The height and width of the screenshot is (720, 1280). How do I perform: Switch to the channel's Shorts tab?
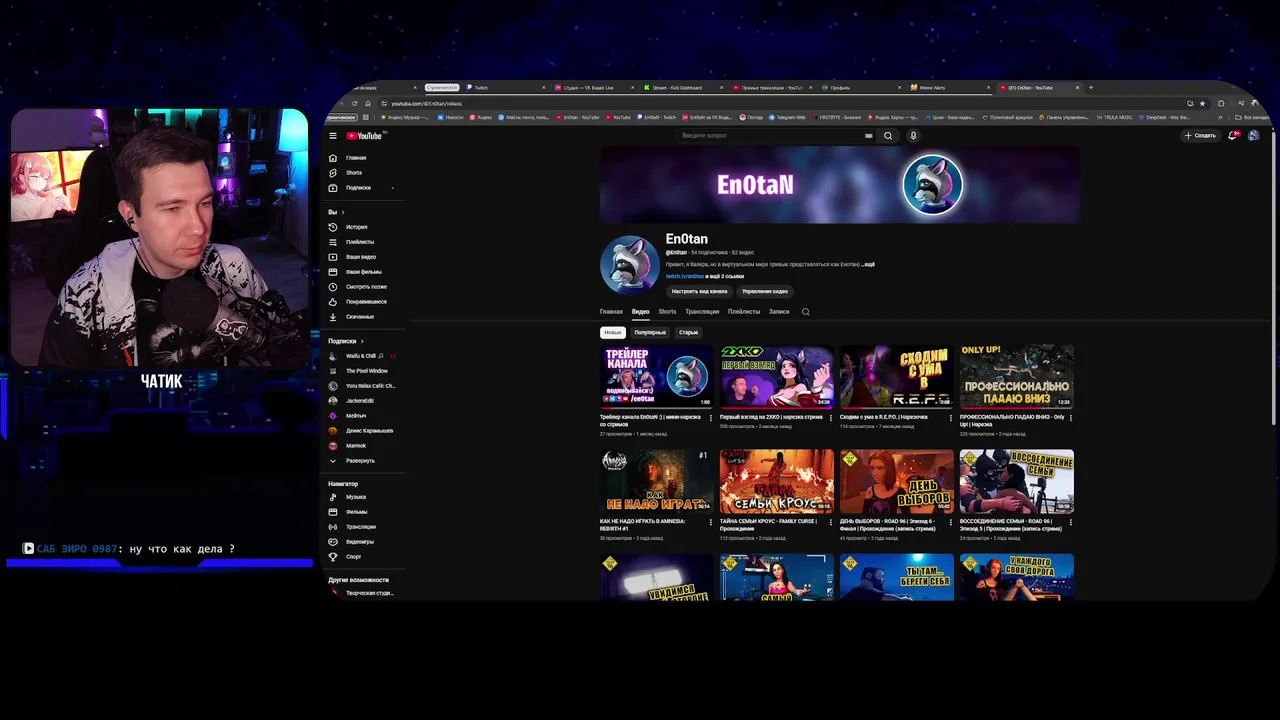coord(667,312)
